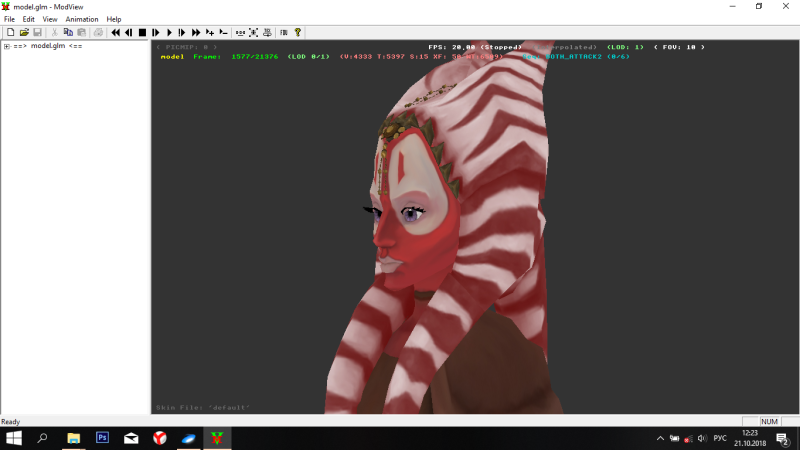Open the Animation menu
Image resolution: width=800 pixels, height=450 pixels.
coord(82,19)
